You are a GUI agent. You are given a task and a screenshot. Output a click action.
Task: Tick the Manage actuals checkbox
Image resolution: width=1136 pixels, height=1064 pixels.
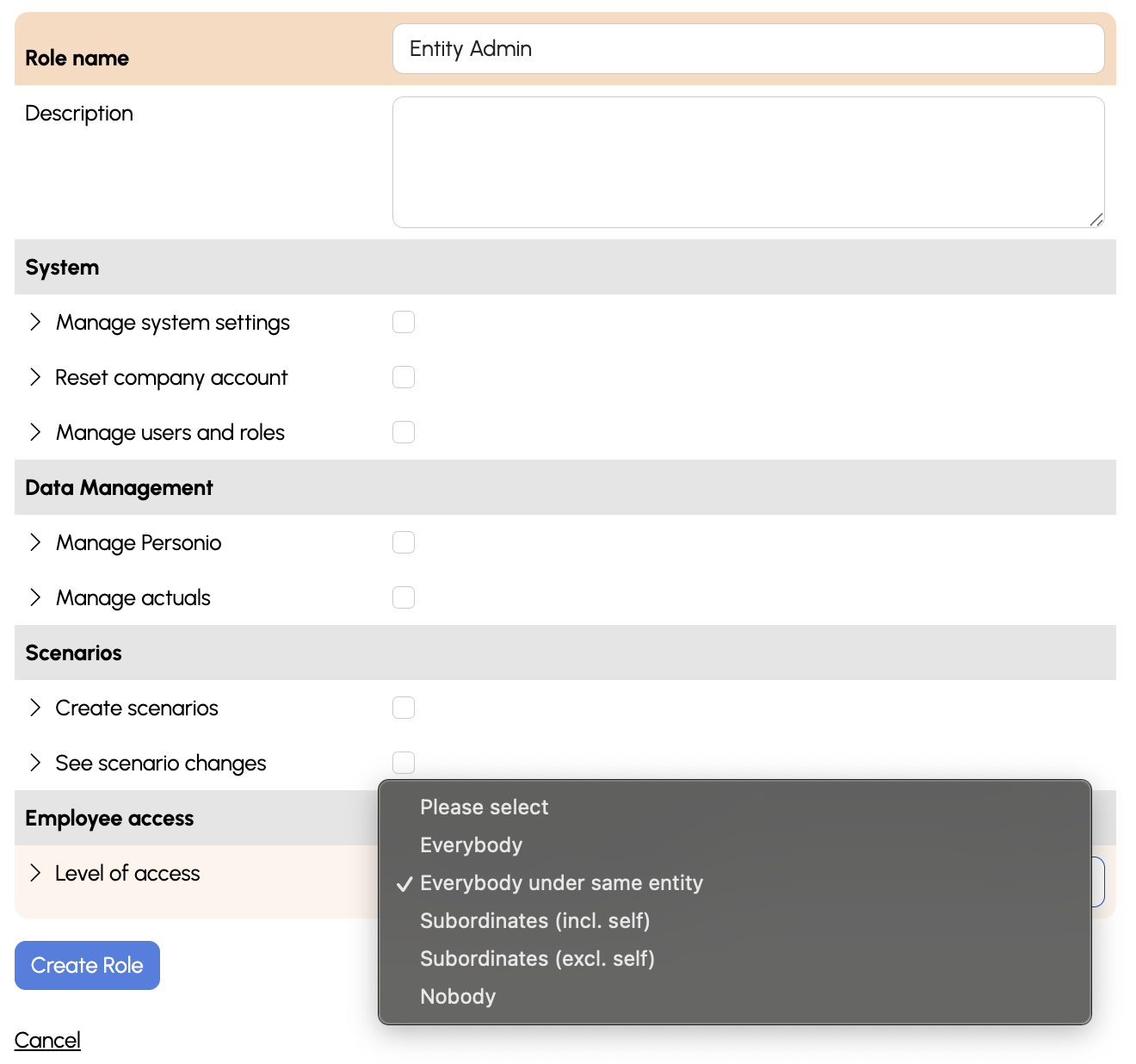404,597
